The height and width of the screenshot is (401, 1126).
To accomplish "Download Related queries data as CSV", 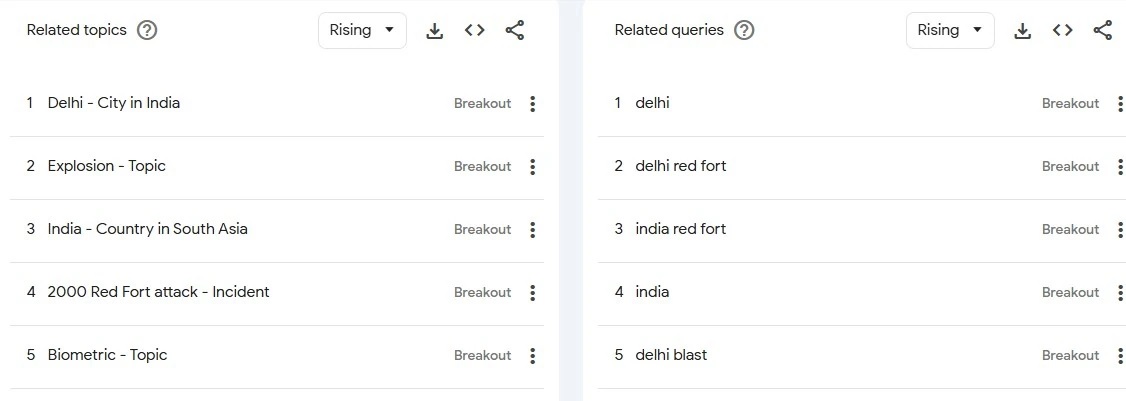I will point(1022,31).
